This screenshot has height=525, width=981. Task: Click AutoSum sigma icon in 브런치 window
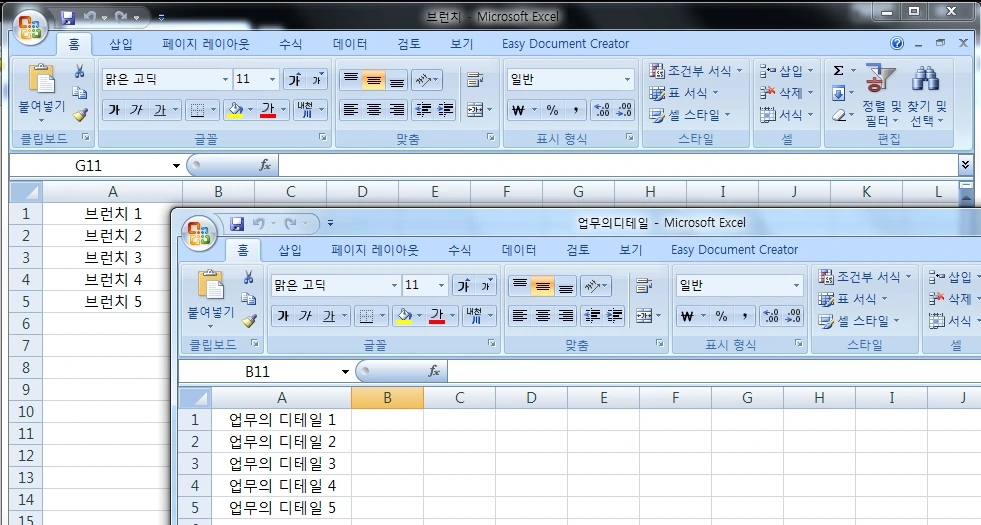pyautogui.click(x=838, y=71)
